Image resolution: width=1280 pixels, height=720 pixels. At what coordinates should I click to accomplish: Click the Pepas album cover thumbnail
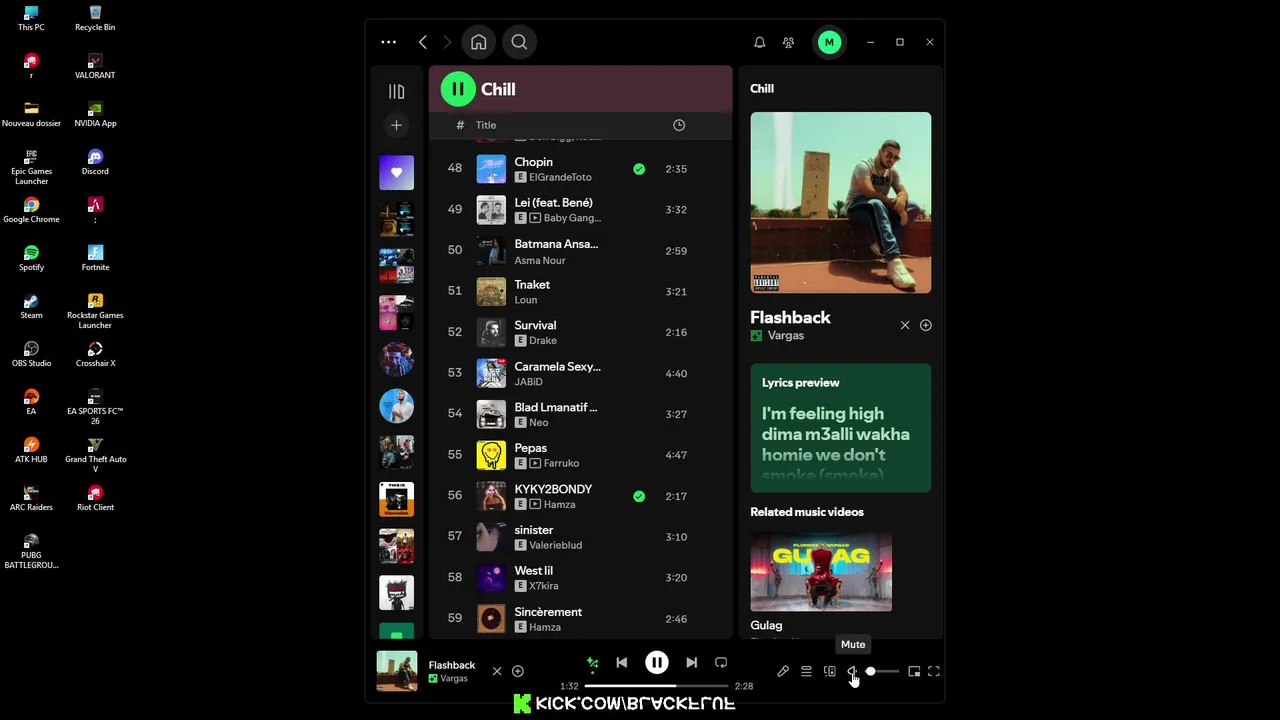tap(491, 455)
